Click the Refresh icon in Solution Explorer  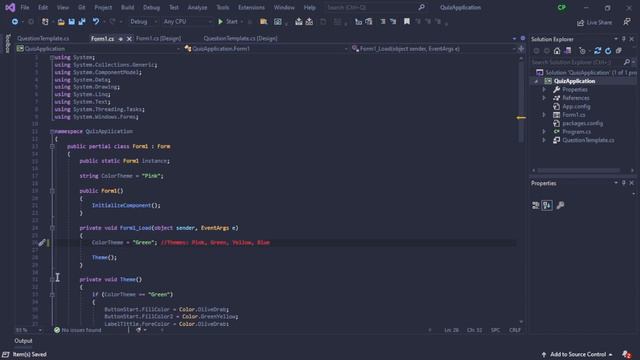point(608,51)
